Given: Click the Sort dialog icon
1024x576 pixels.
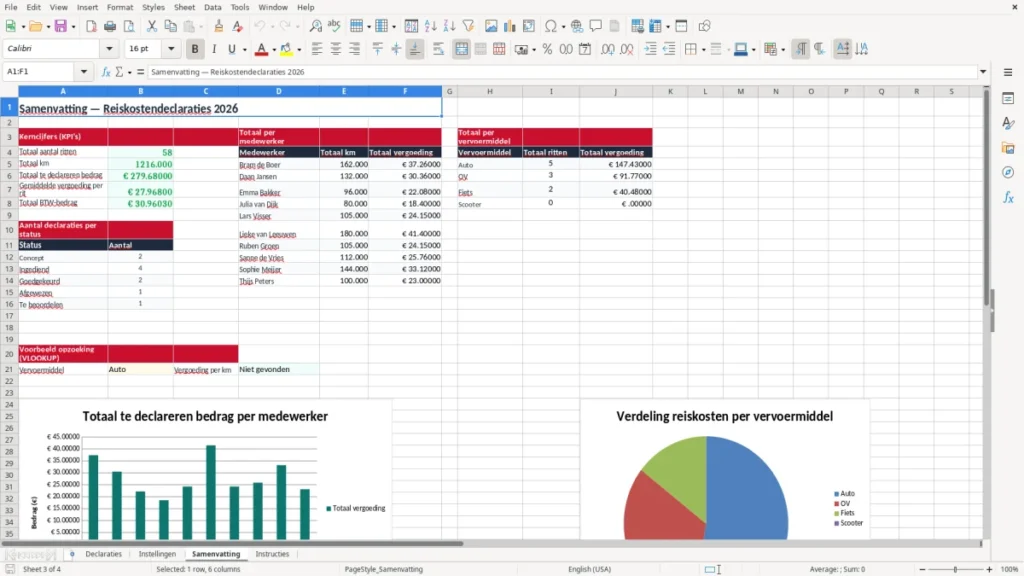Looking at the screenshot, I should tap(411, 26).
